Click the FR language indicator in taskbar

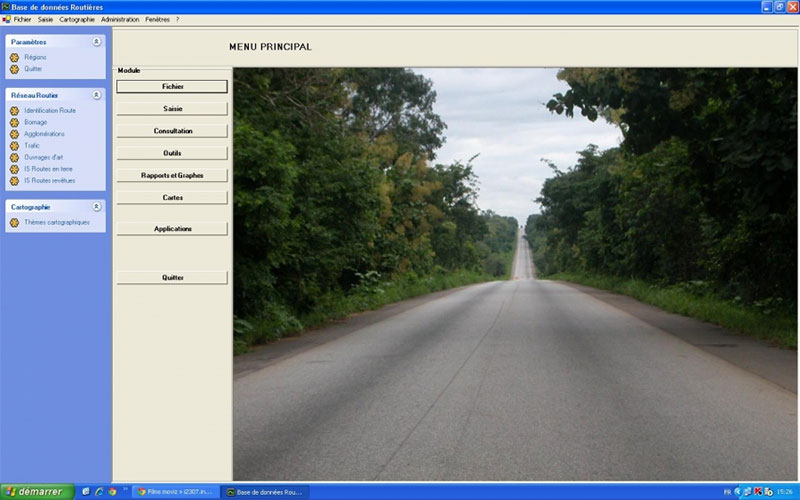728,492
